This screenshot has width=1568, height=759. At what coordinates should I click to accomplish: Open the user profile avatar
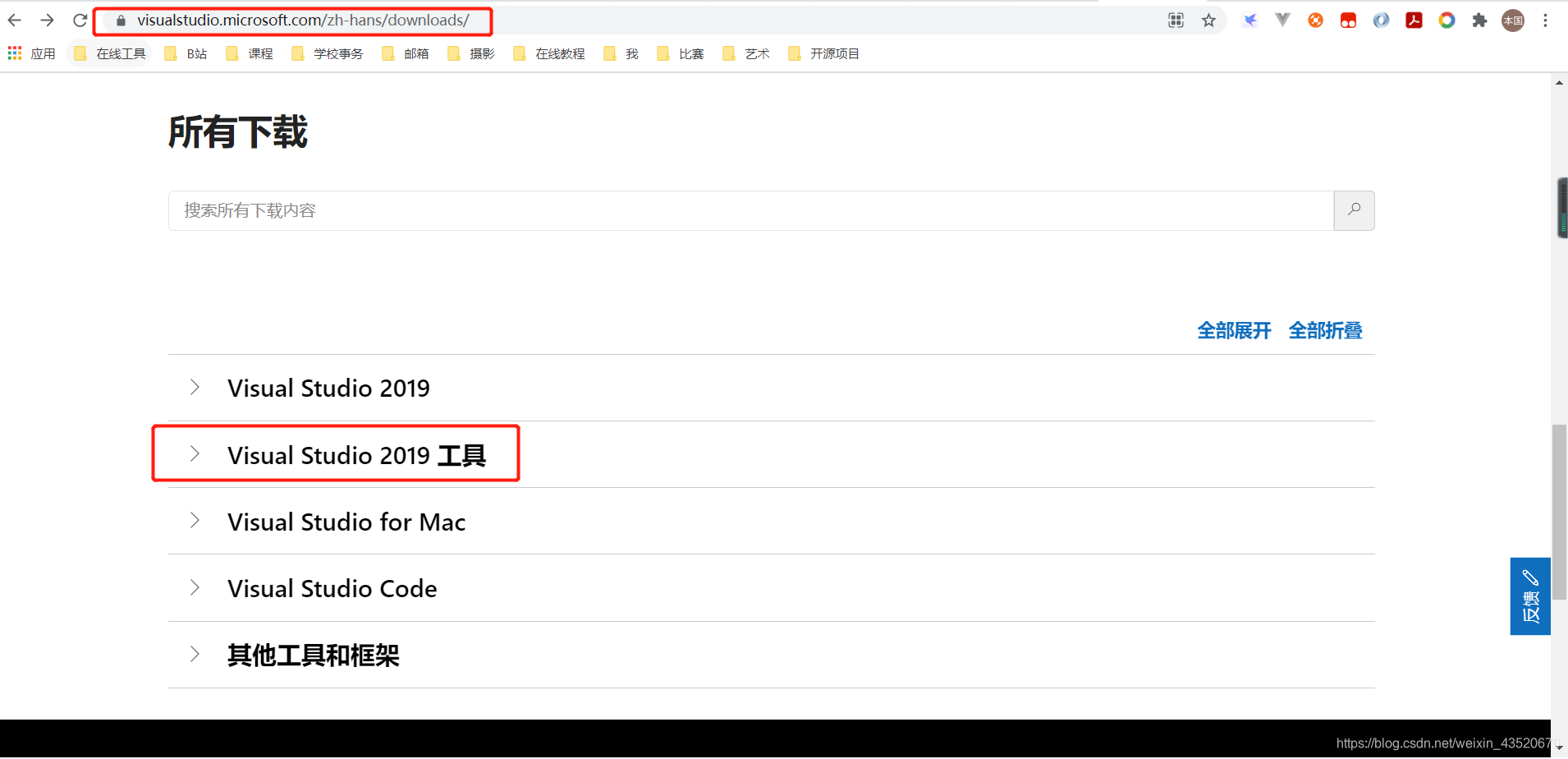coord(1513,21)
